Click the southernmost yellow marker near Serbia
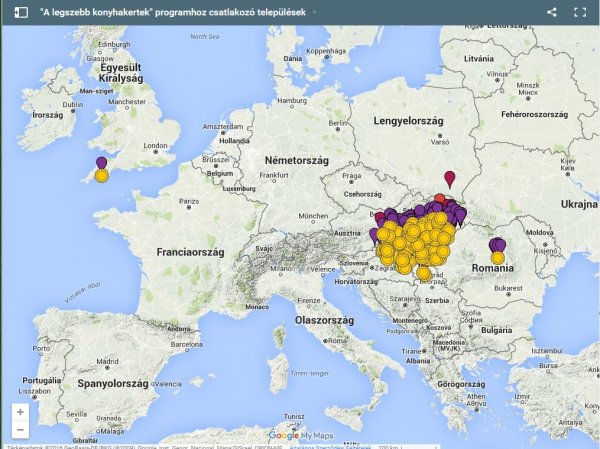The image size is (600, 449). tap(424, 272)
